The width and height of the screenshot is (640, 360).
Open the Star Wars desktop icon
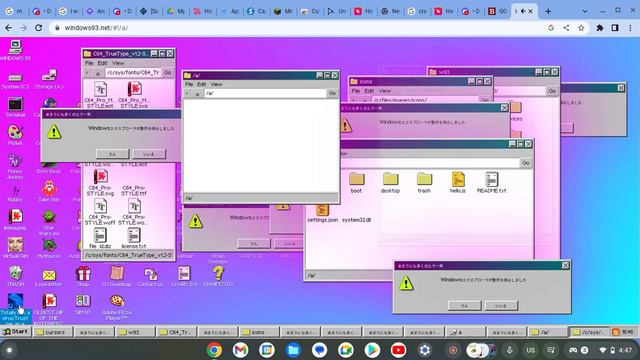pyautogui.click(x=49, y=222)
